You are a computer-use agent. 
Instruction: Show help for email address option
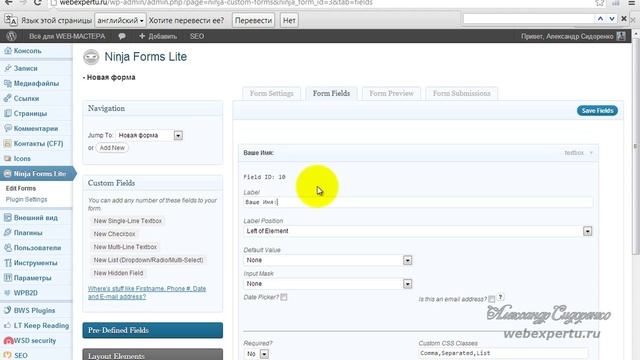click(x=501, y=297)
